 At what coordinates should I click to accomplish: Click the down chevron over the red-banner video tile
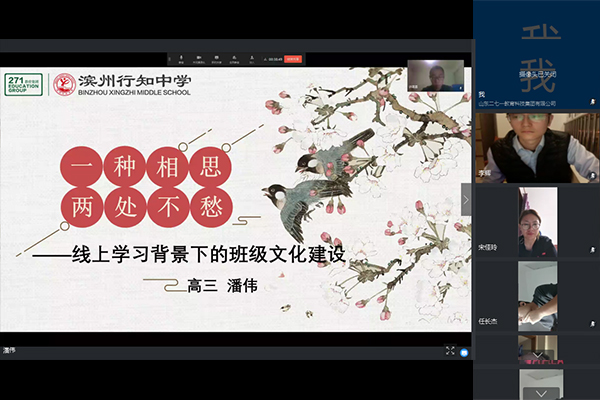coord(537,355)
